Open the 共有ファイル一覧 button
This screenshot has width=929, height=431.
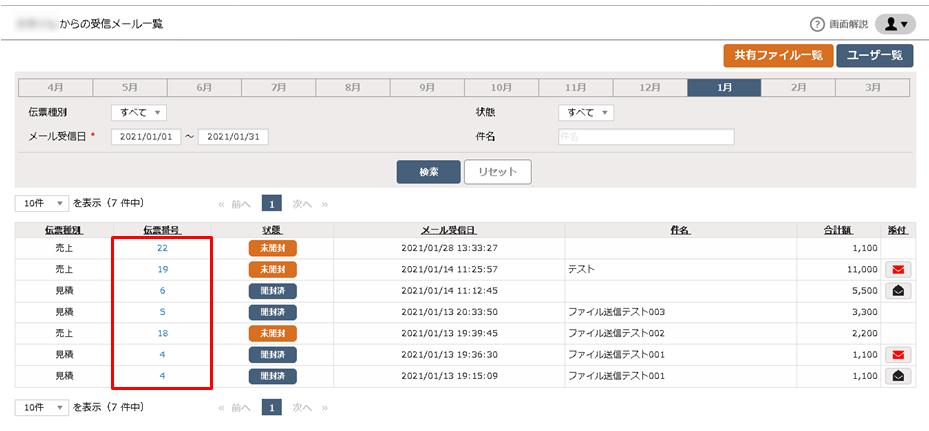pos(779,56)
